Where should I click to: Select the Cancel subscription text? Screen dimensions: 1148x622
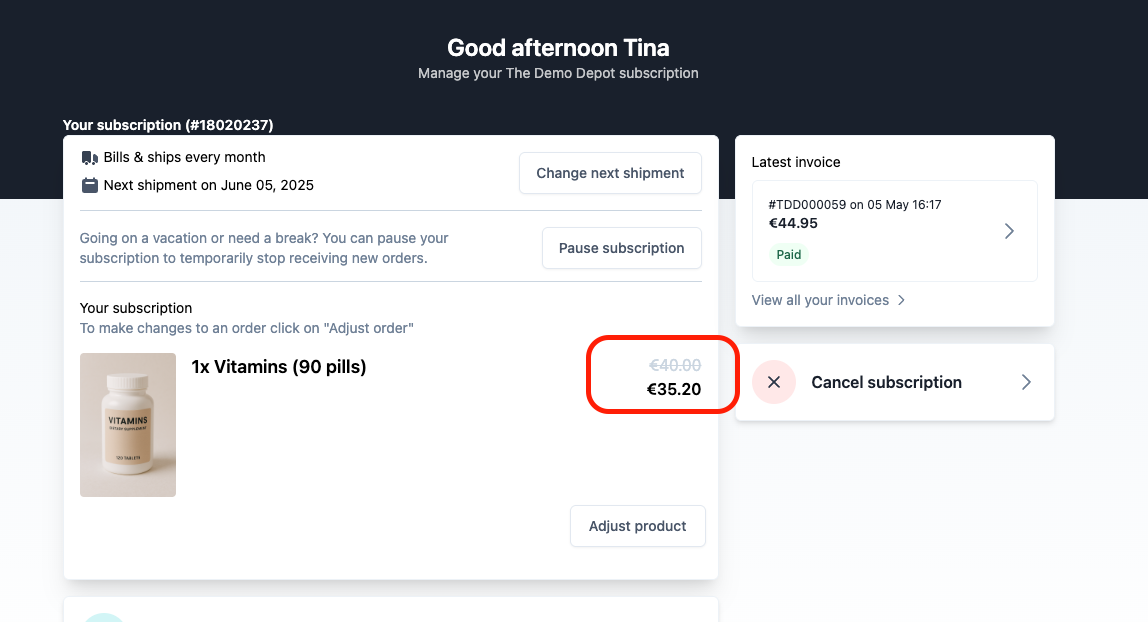tap(886, 382)
